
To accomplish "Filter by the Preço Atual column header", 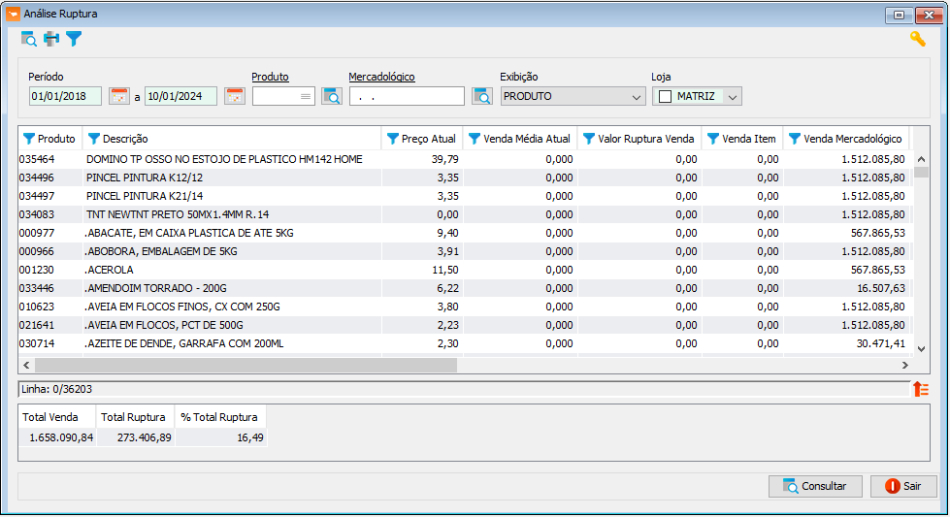I will coord(392,139).
